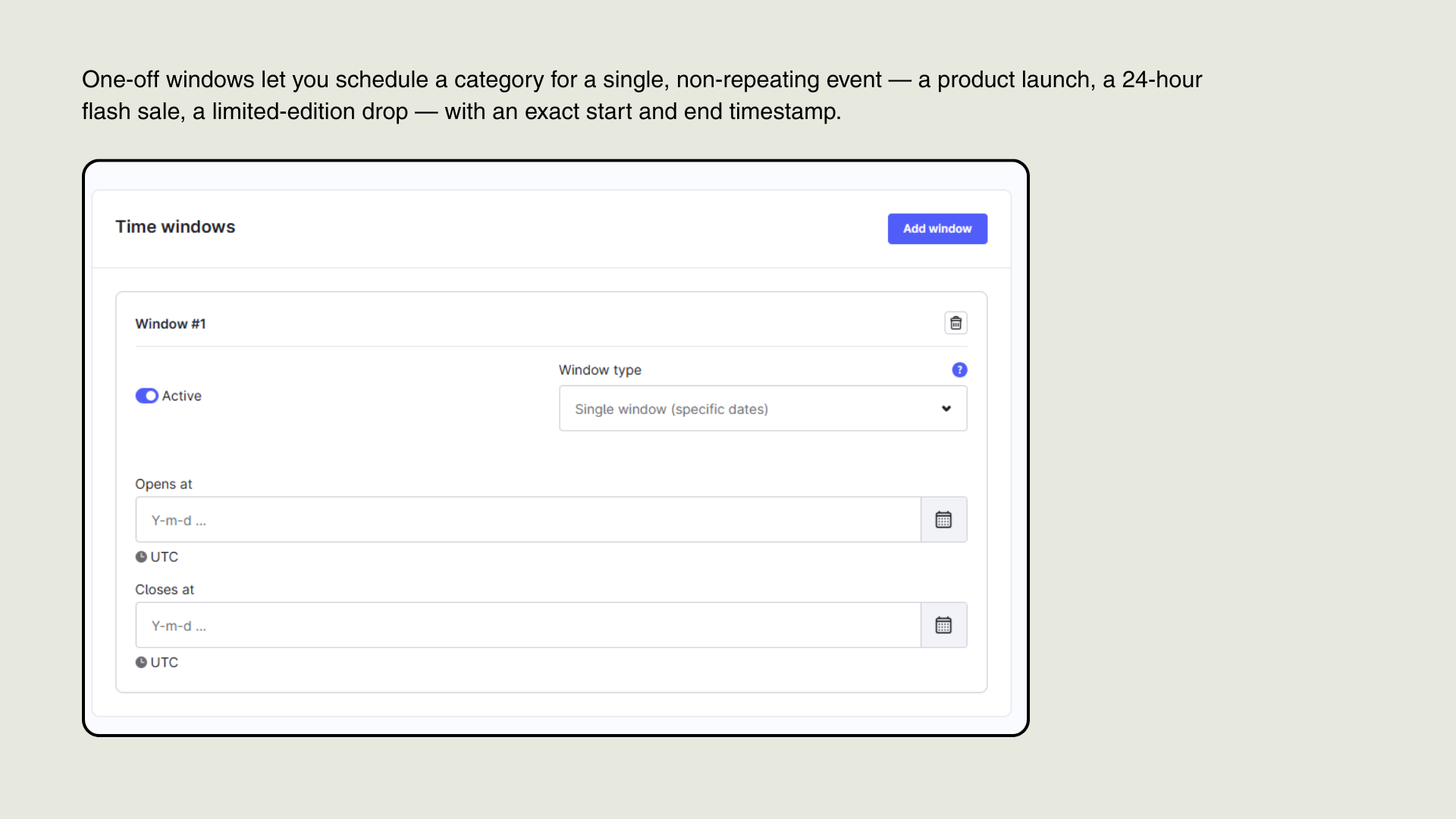Open the Single window (specific dates) dropdown
1456x819 pixels.
[763, 409]
